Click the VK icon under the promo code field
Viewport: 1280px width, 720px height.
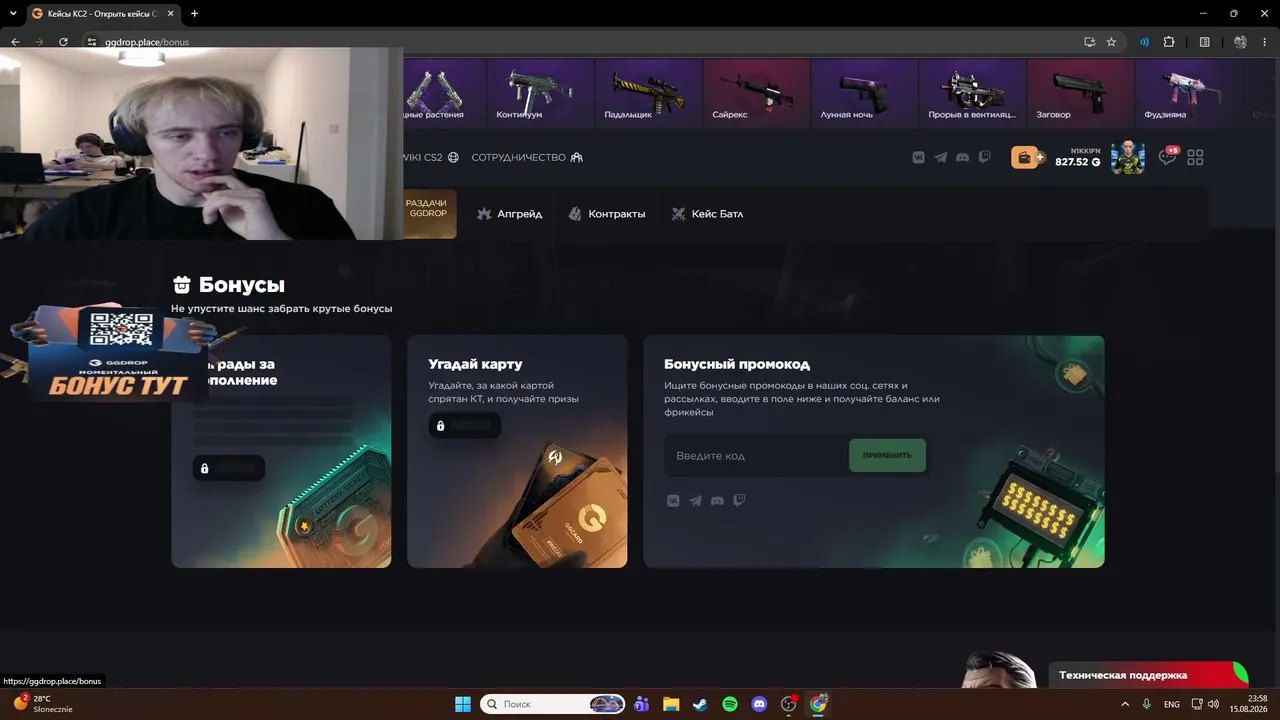[673, 500]
